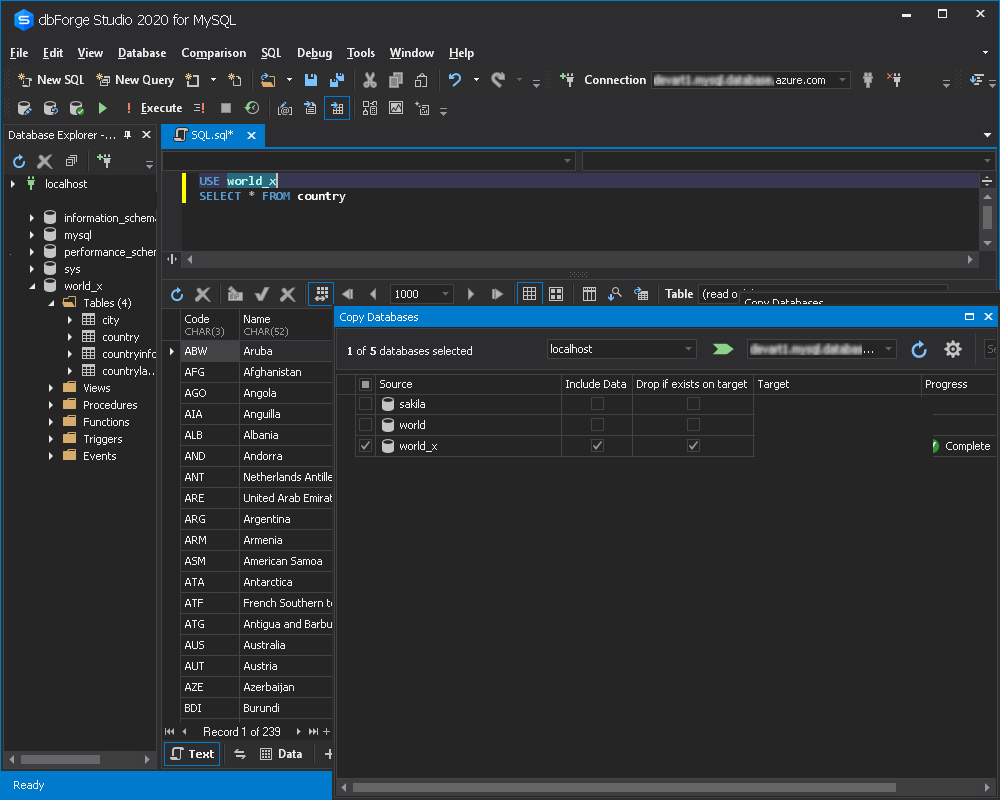This screenshot has width=1000, height=800.
Task: Refresh the Database Explorer tree
Action: pyautogui.click(x=19, y=161)
